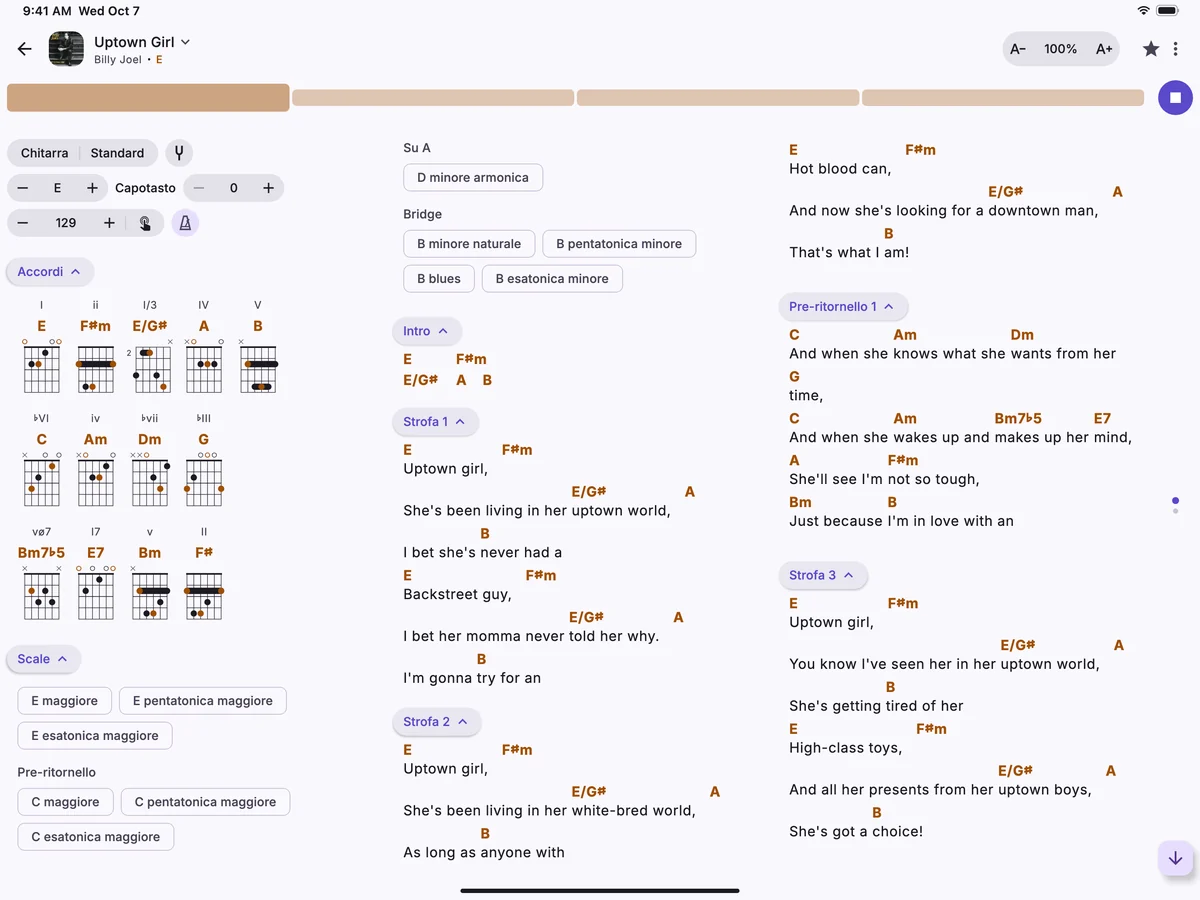This screenshot has height=900, width=1200.
Task: Toggle the metronome icon
Action: (185, 223)
